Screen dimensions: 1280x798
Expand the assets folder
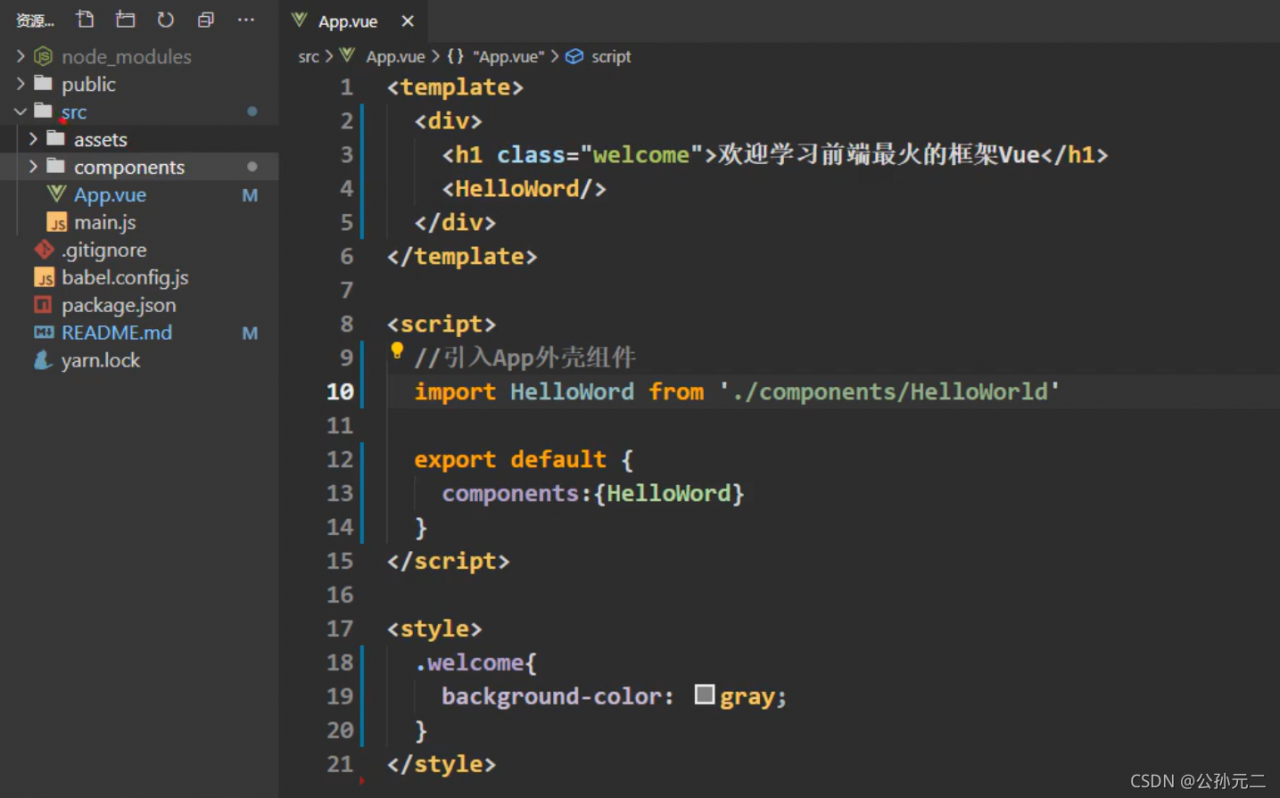click(100, 140)
